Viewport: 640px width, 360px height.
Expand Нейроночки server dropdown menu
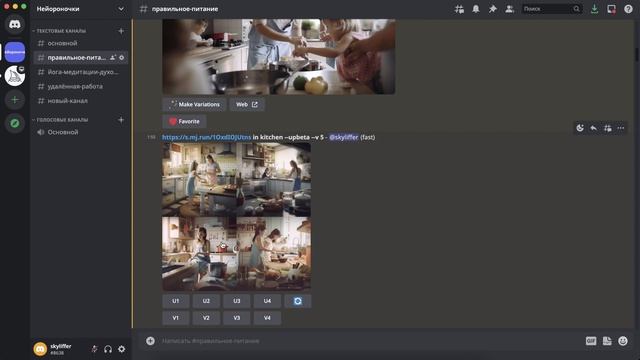tap(121, 9)
